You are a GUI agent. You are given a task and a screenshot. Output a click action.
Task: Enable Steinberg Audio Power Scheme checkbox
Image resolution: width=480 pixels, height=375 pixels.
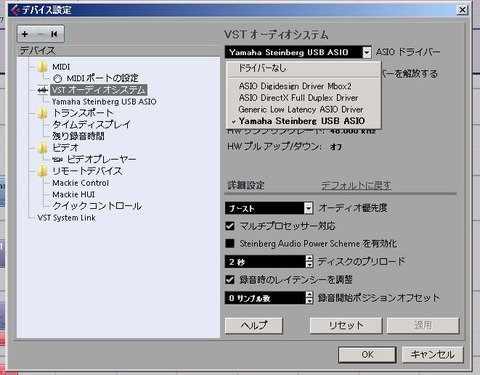(230, 243)
